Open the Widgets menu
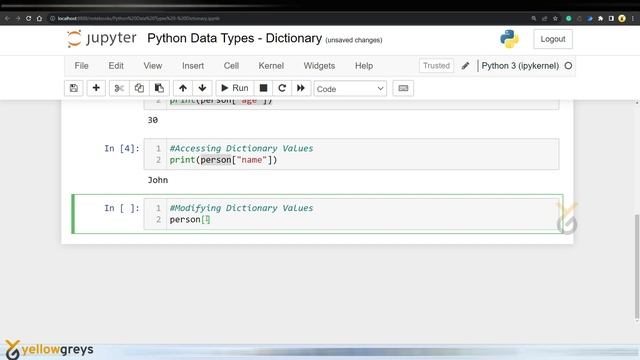The width and height of the screenshot is (640, 360). point(319,66)
